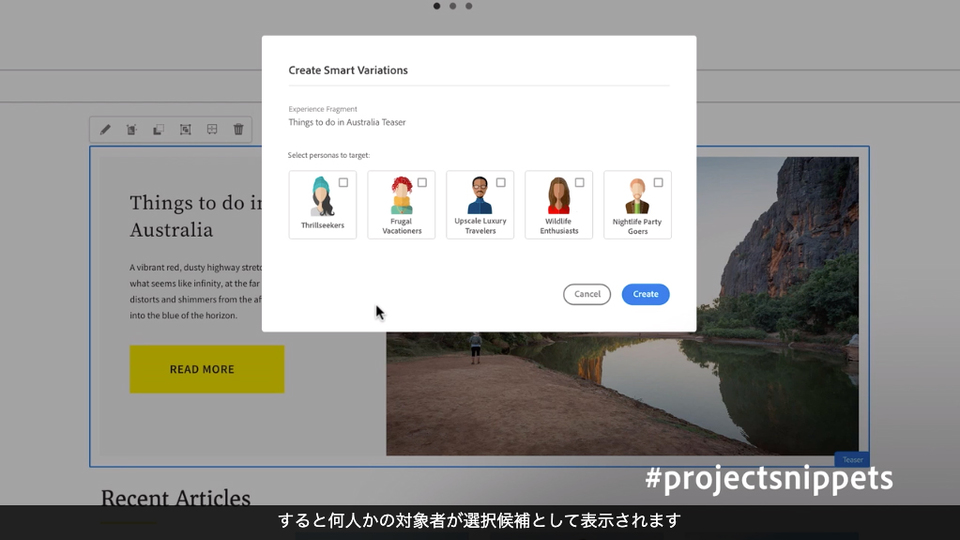The height and width of the screenshot is (540, 960).
Task: Select the first carousel dot indicator
Action: tap(437, 6)
